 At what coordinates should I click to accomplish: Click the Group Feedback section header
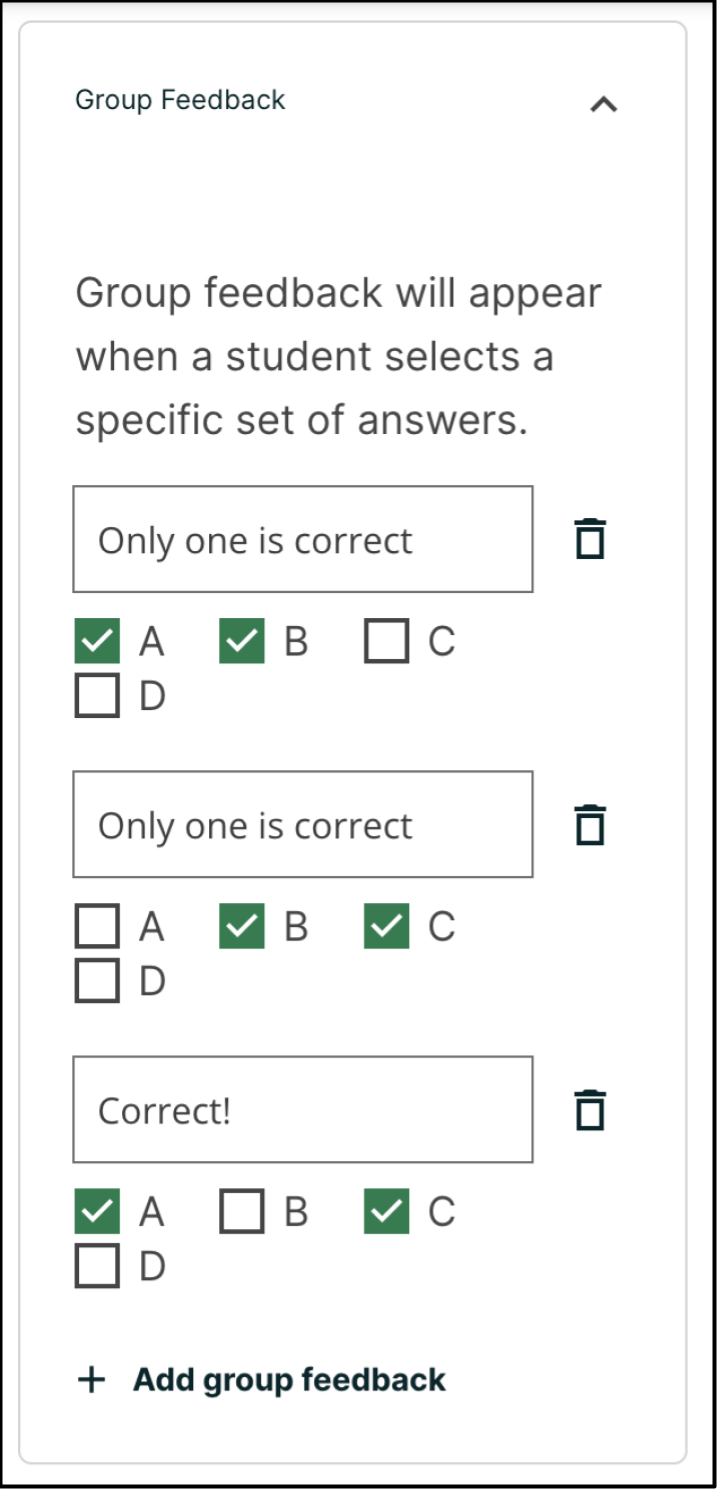tap(181, 100)
